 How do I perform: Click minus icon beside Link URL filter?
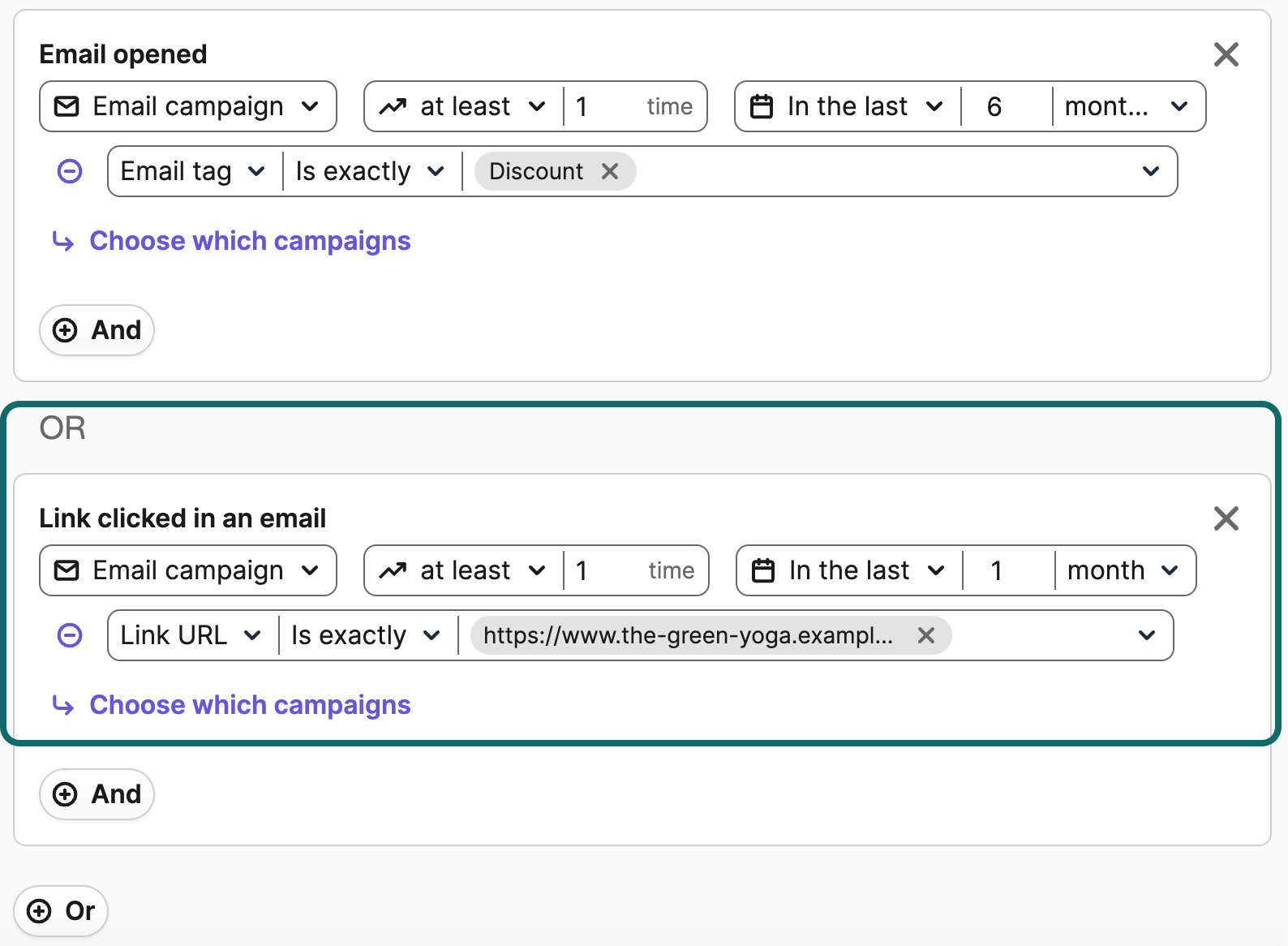click(x=70, y=635)
